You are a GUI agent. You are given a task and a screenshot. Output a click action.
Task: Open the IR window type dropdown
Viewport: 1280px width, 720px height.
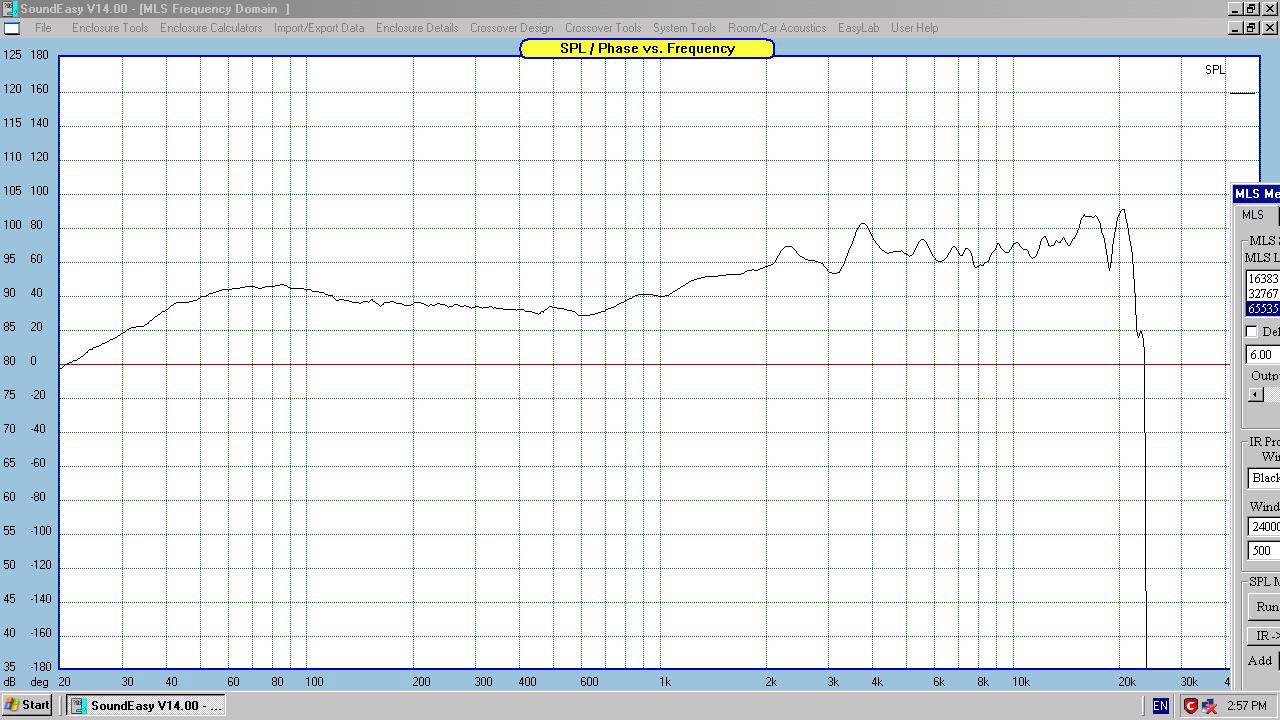click(x=1265, y=478)
